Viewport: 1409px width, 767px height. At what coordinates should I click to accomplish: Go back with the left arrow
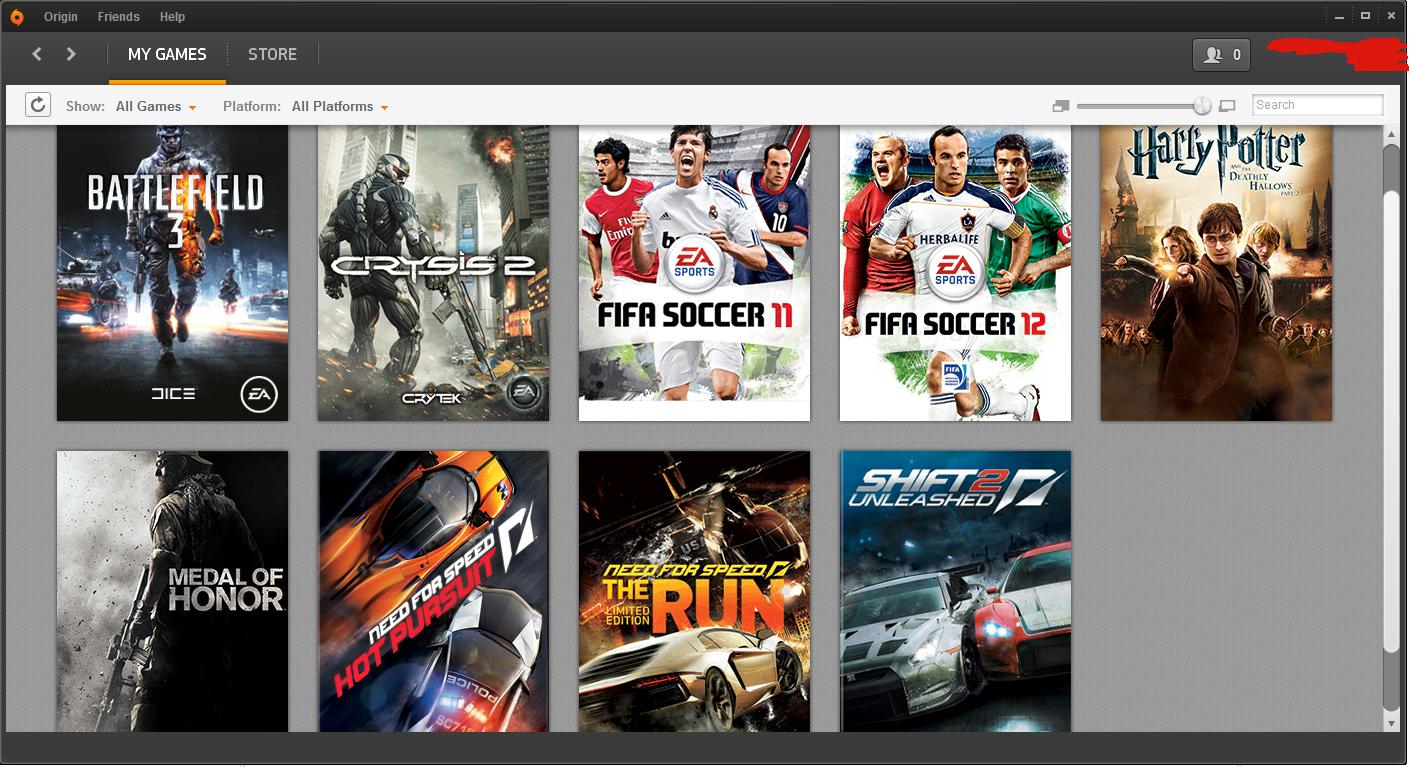tap(37, 54)
